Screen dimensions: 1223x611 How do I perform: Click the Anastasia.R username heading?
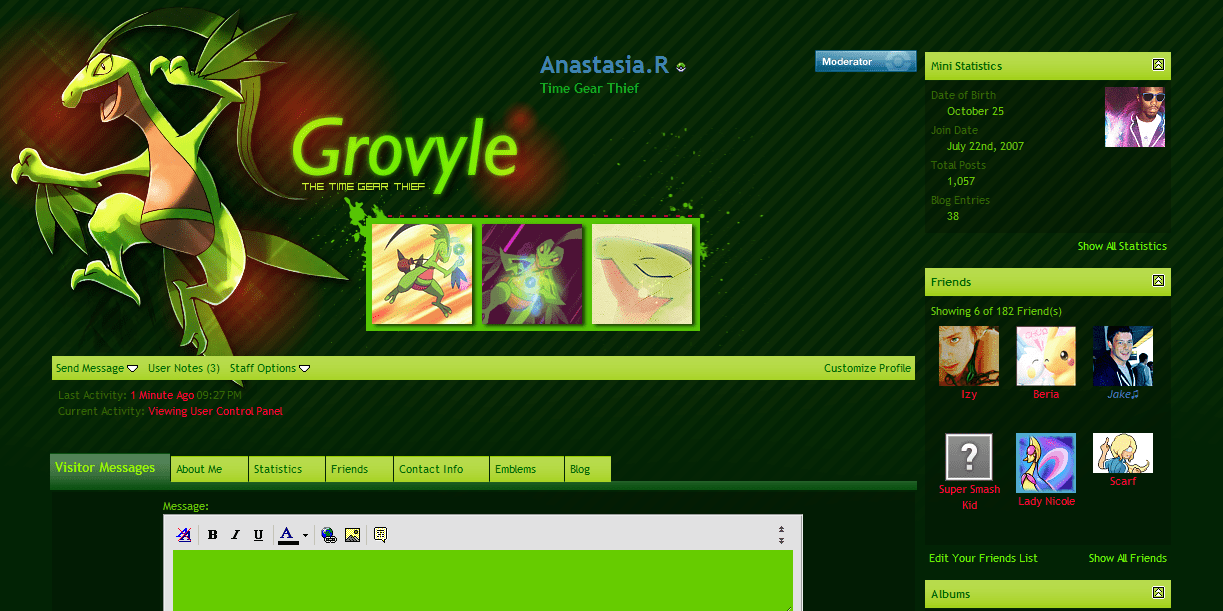tap(604, 65)
